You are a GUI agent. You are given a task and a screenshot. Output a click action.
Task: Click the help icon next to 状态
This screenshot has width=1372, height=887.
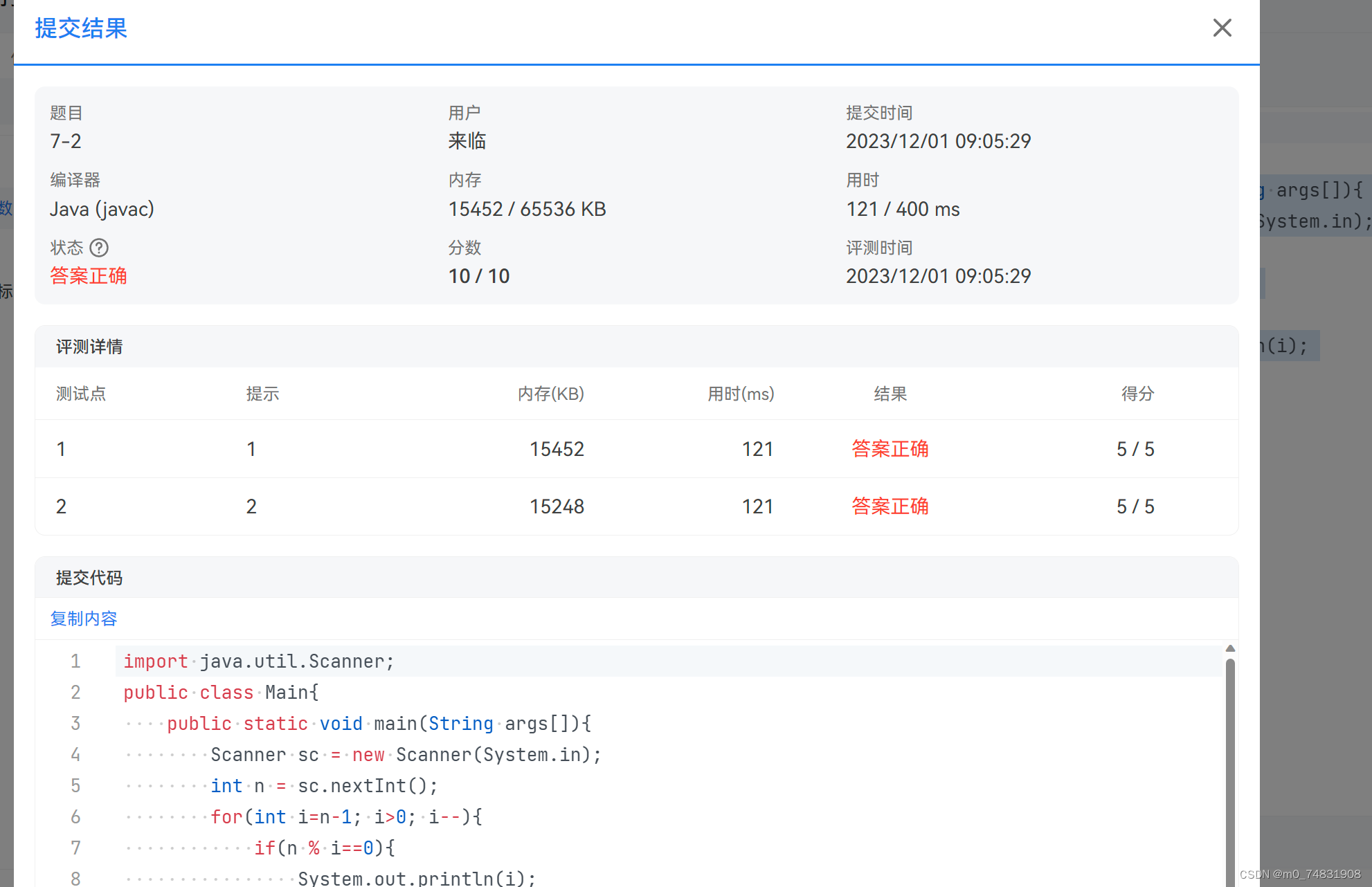pos(99,248)
